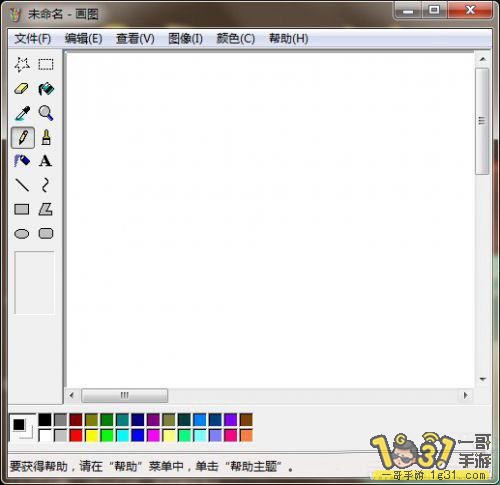This screenshot has height=485, width=500.
Task: Open the 帮助(H) menu
Action: 289,39
